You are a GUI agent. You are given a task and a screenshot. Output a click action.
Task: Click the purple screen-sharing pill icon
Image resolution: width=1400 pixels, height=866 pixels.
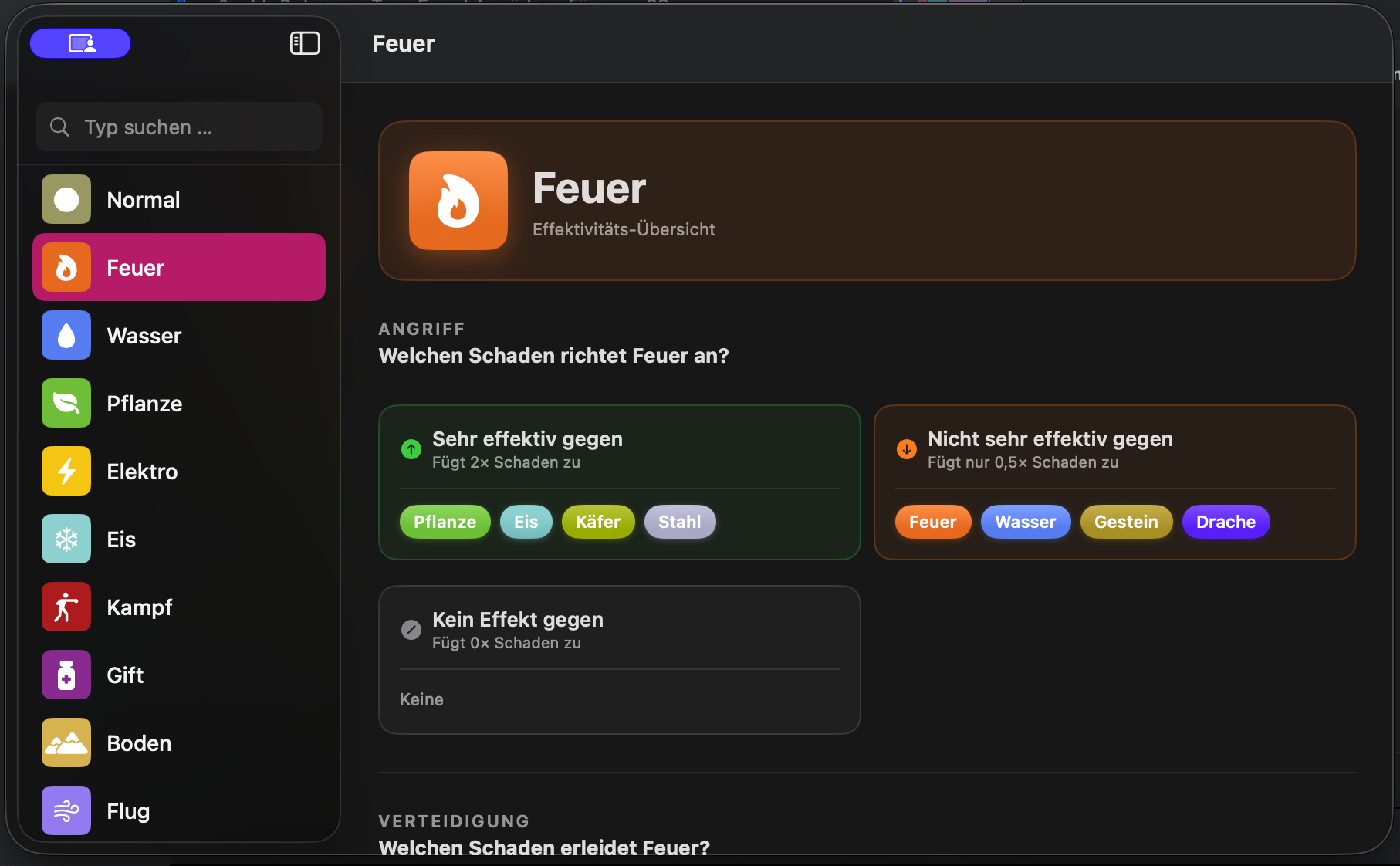click(x=80, y=43)
